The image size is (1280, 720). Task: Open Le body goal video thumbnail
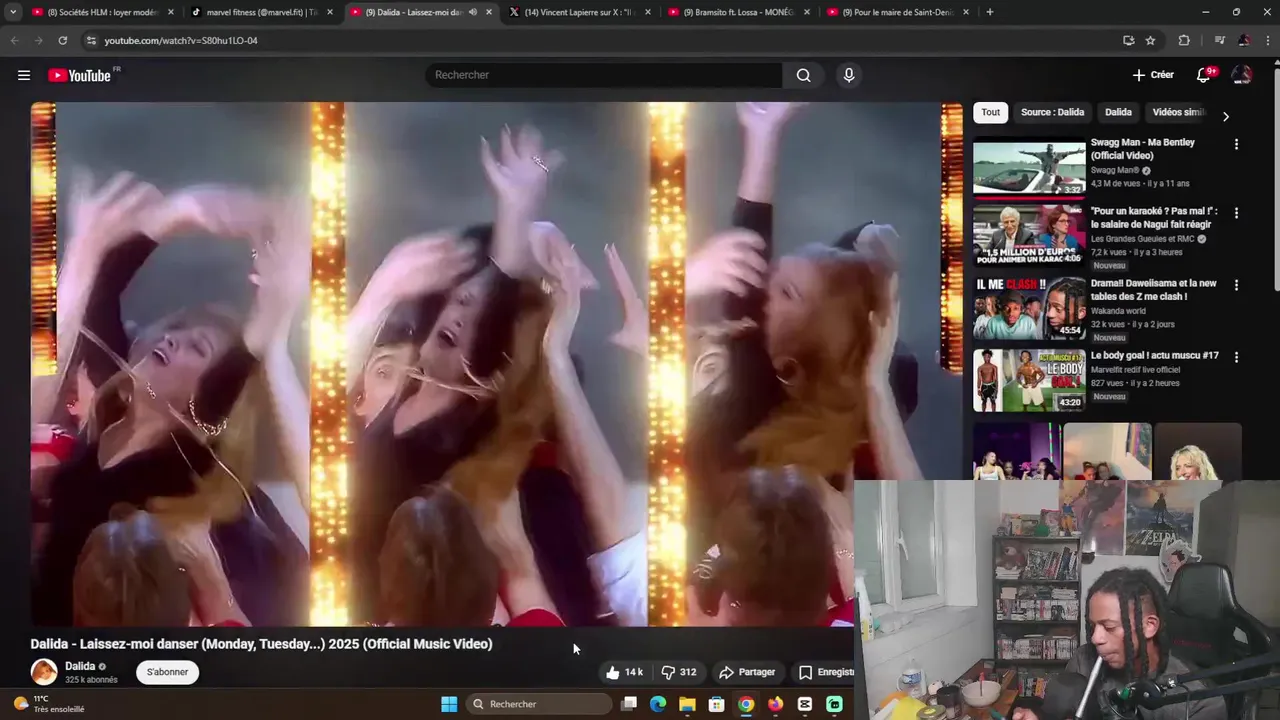[1029, 380]
